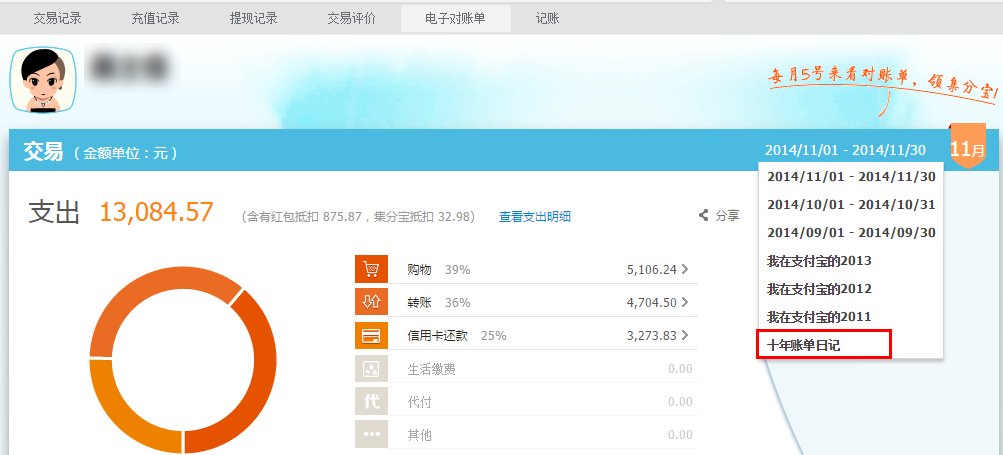Click the 查看支出明细 link
Viewport: 1003px width, 455px height.
tap(535, 216)
